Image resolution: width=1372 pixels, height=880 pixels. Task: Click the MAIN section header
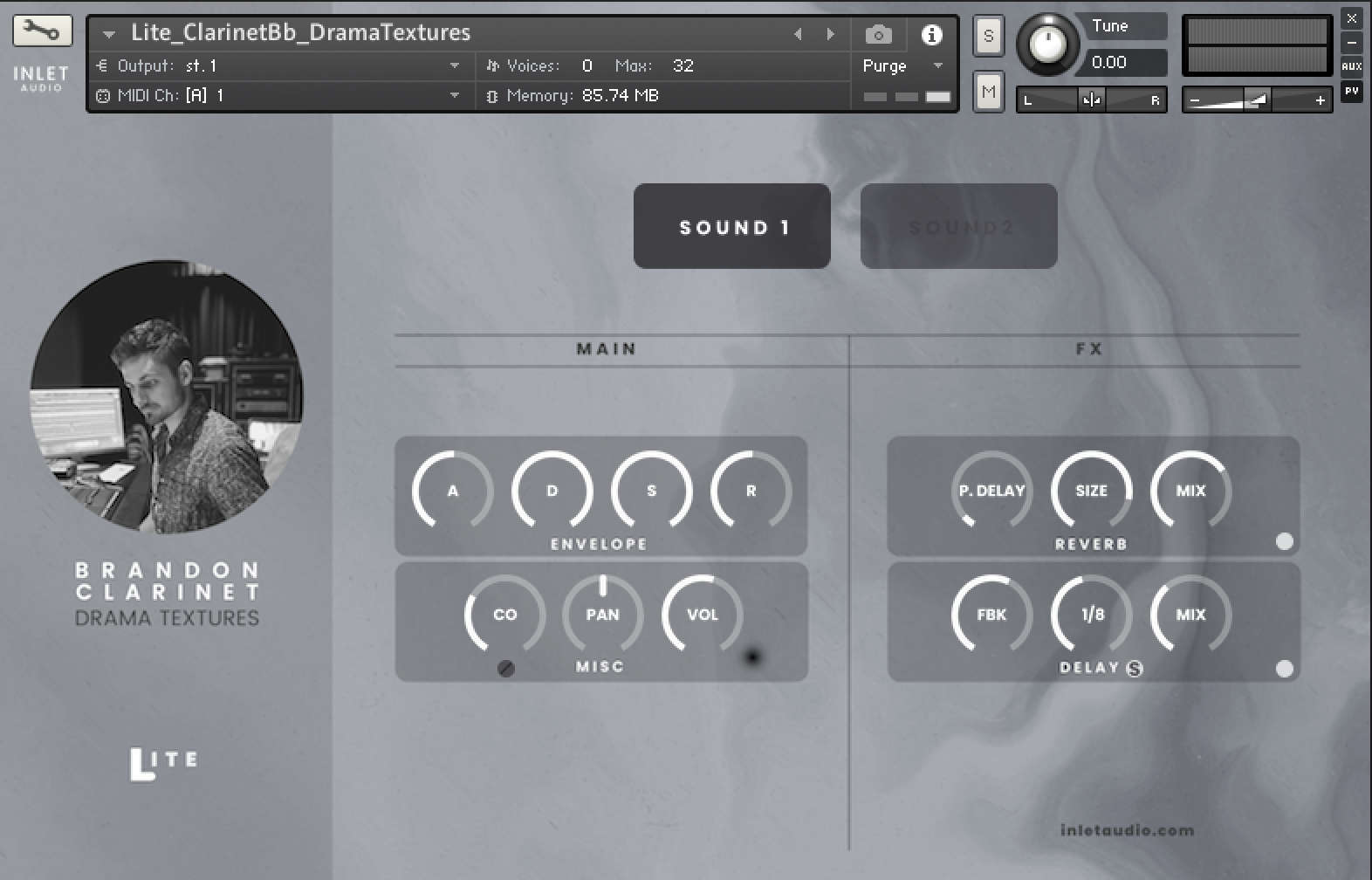(607, 349)
